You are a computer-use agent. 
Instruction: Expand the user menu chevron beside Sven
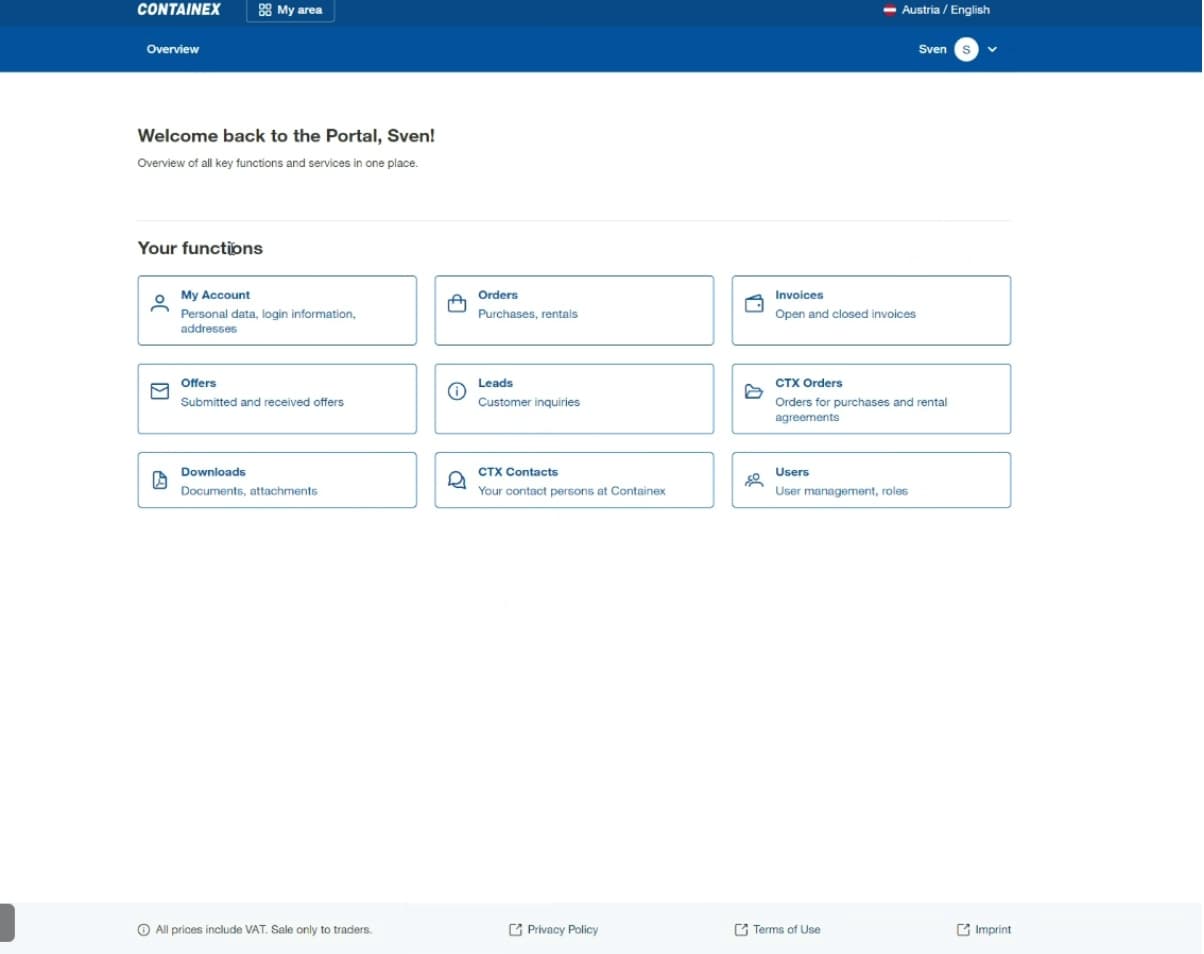coord(992,49)
